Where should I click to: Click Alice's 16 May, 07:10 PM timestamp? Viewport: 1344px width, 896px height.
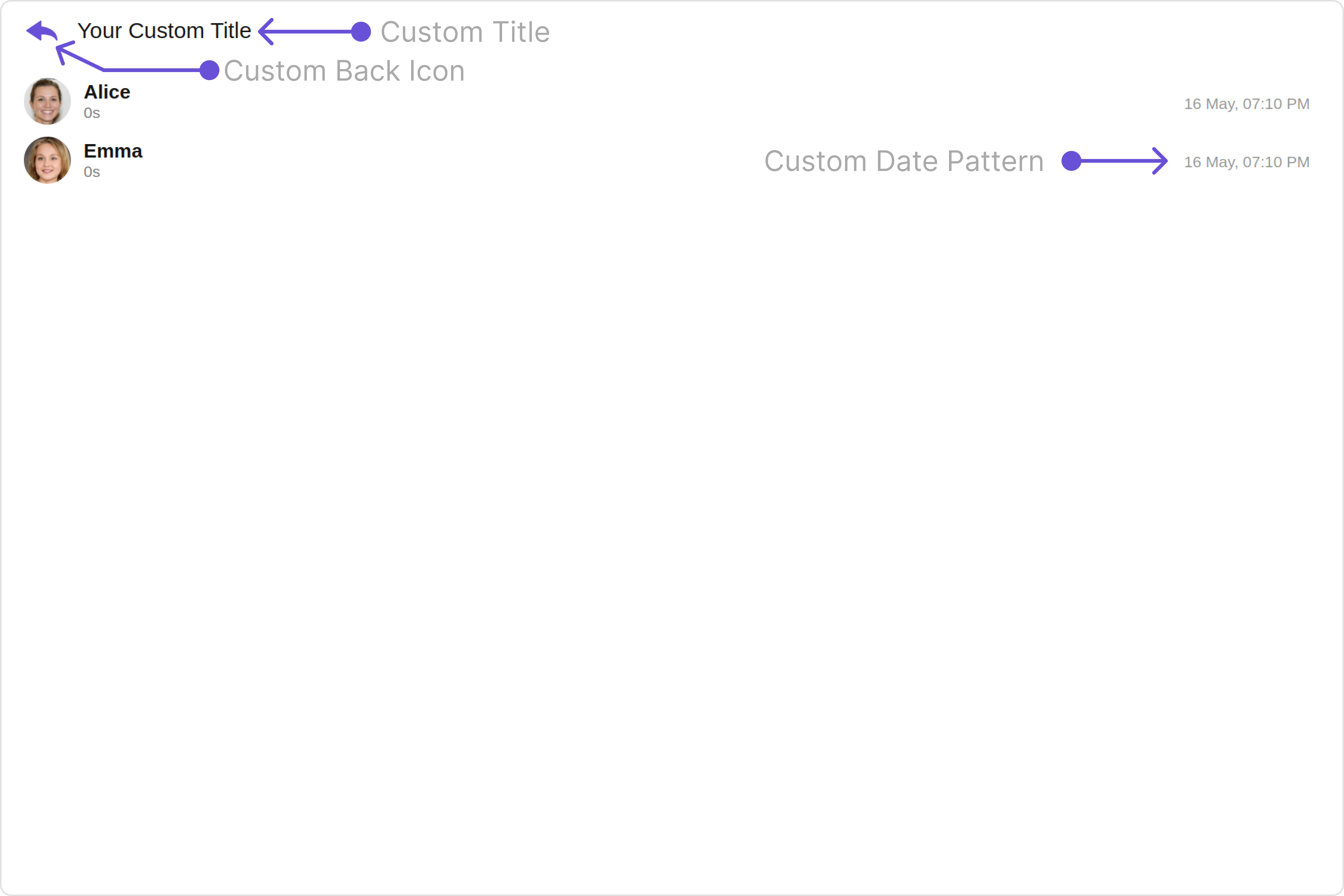pyautogui.click(x=1247, y=104)
